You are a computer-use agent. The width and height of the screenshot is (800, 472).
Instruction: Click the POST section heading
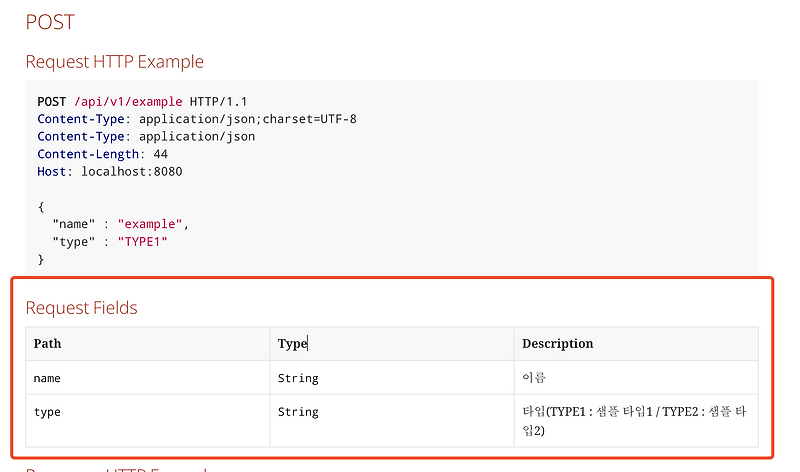coord(50,22)
